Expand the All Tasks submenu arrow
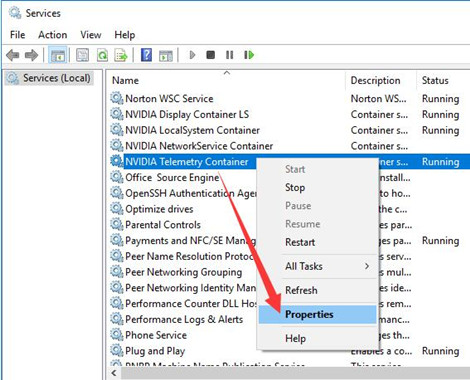This screenshot has width=470, height=380. (367, 266)
